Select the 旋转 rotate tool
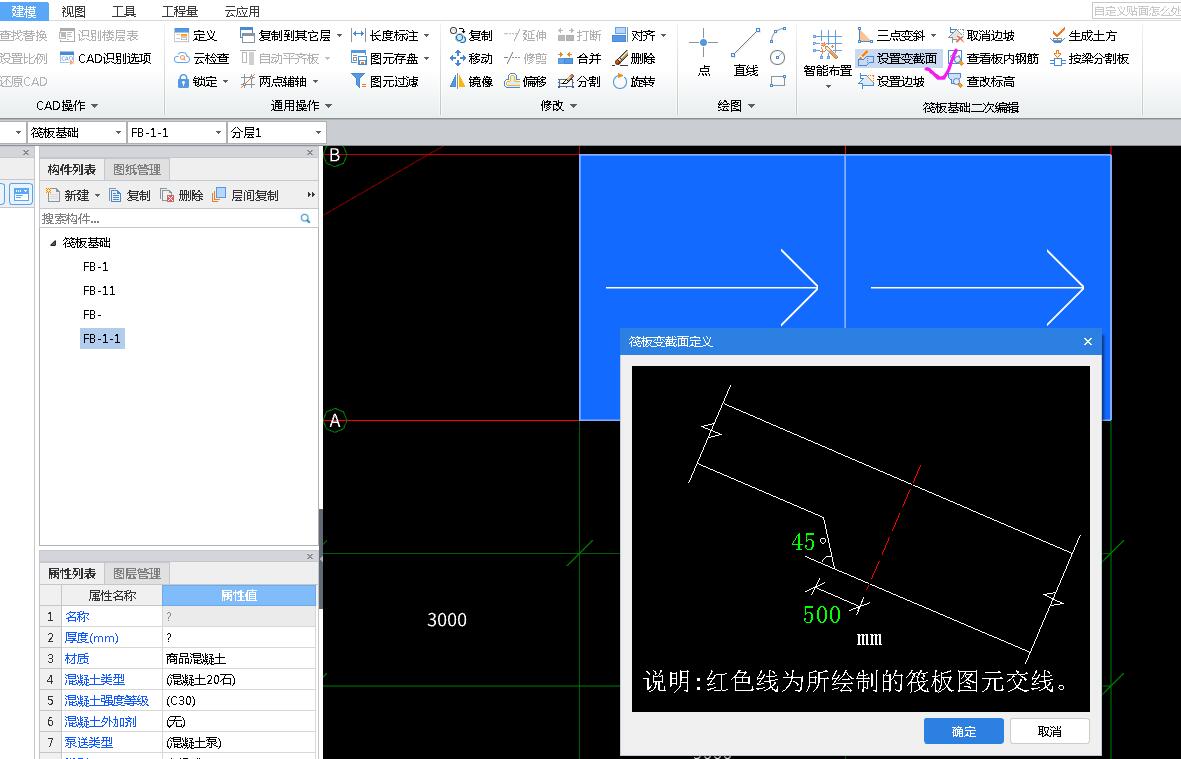The image size is (1181, 759). click(x=634, y=81)
